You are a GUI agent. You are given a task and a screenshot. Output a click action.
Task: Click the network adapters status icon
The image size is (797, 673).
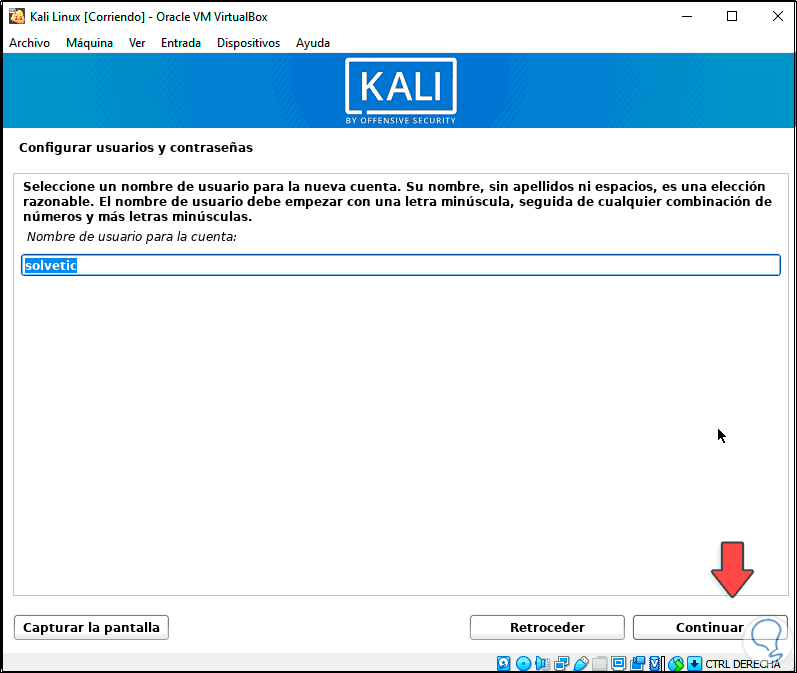click(562, 663)
